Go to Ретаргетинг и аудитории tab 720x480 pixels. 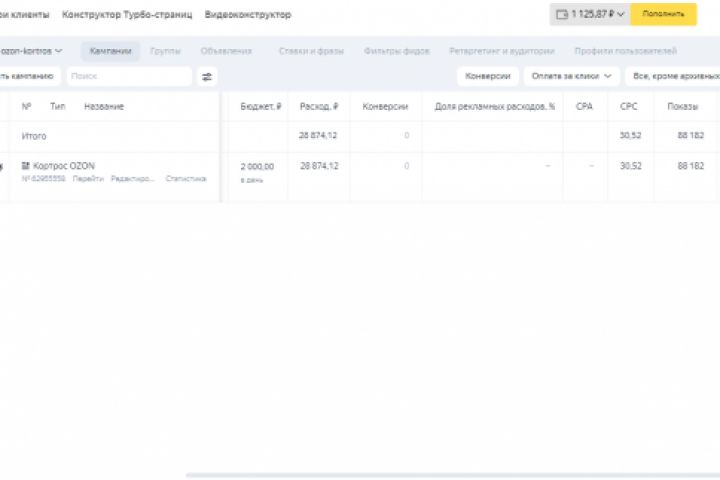pyautogui.click(x=501, y=51)
